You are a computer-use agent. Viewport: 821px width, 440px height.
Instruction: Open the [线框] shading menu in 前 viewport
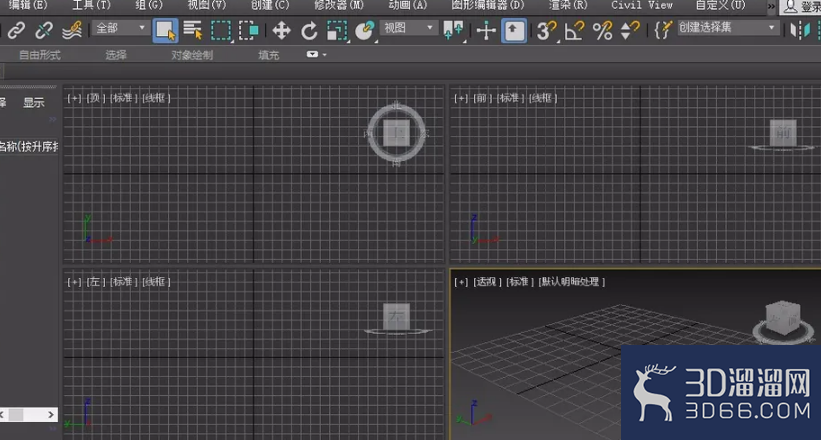pos(542,97)
